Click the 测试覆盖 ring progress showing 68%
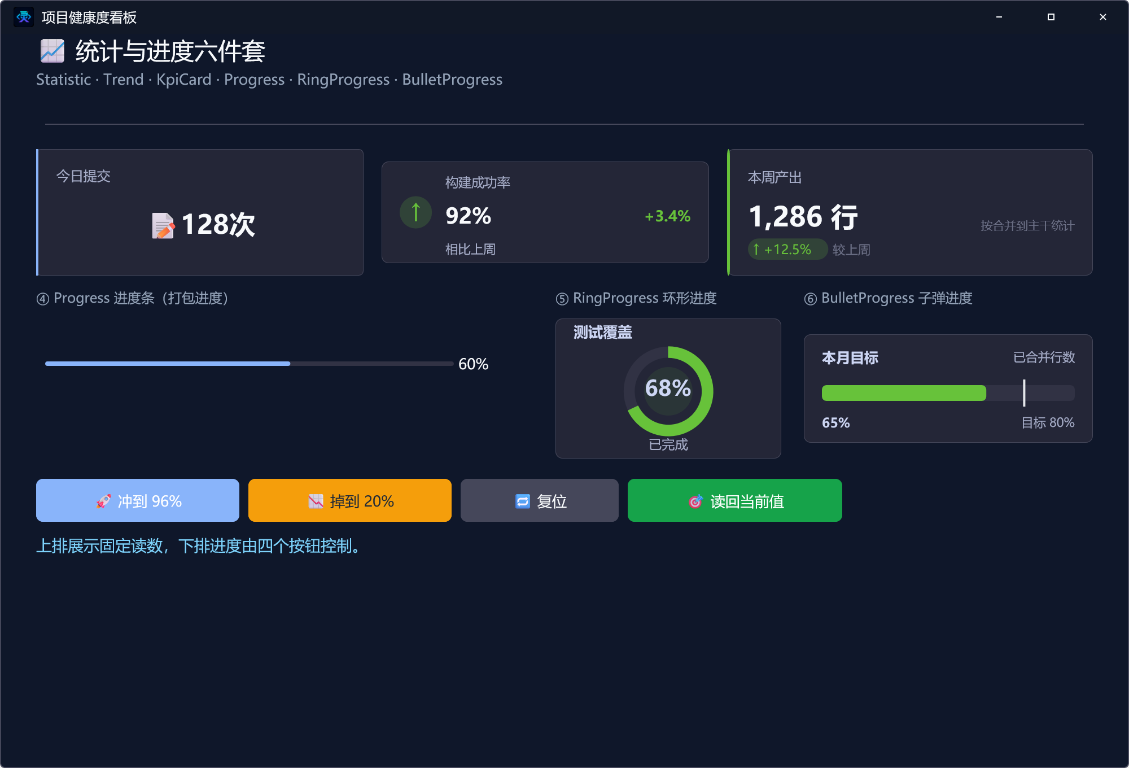Image resolution: width=1129 pixels, height=768 pixels. [668, 391]
